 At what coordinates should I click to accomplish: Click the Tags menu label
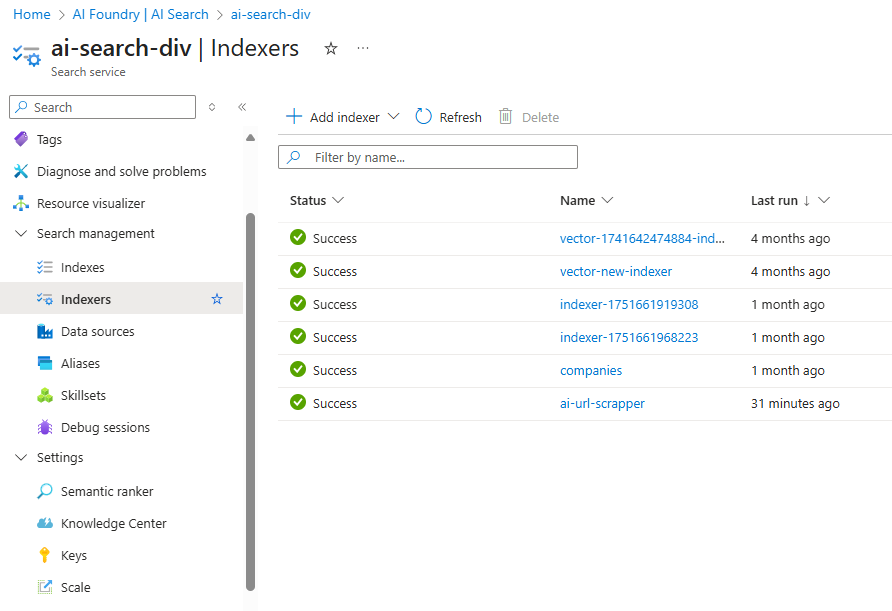pyautogui.click(x=49, y=139)
